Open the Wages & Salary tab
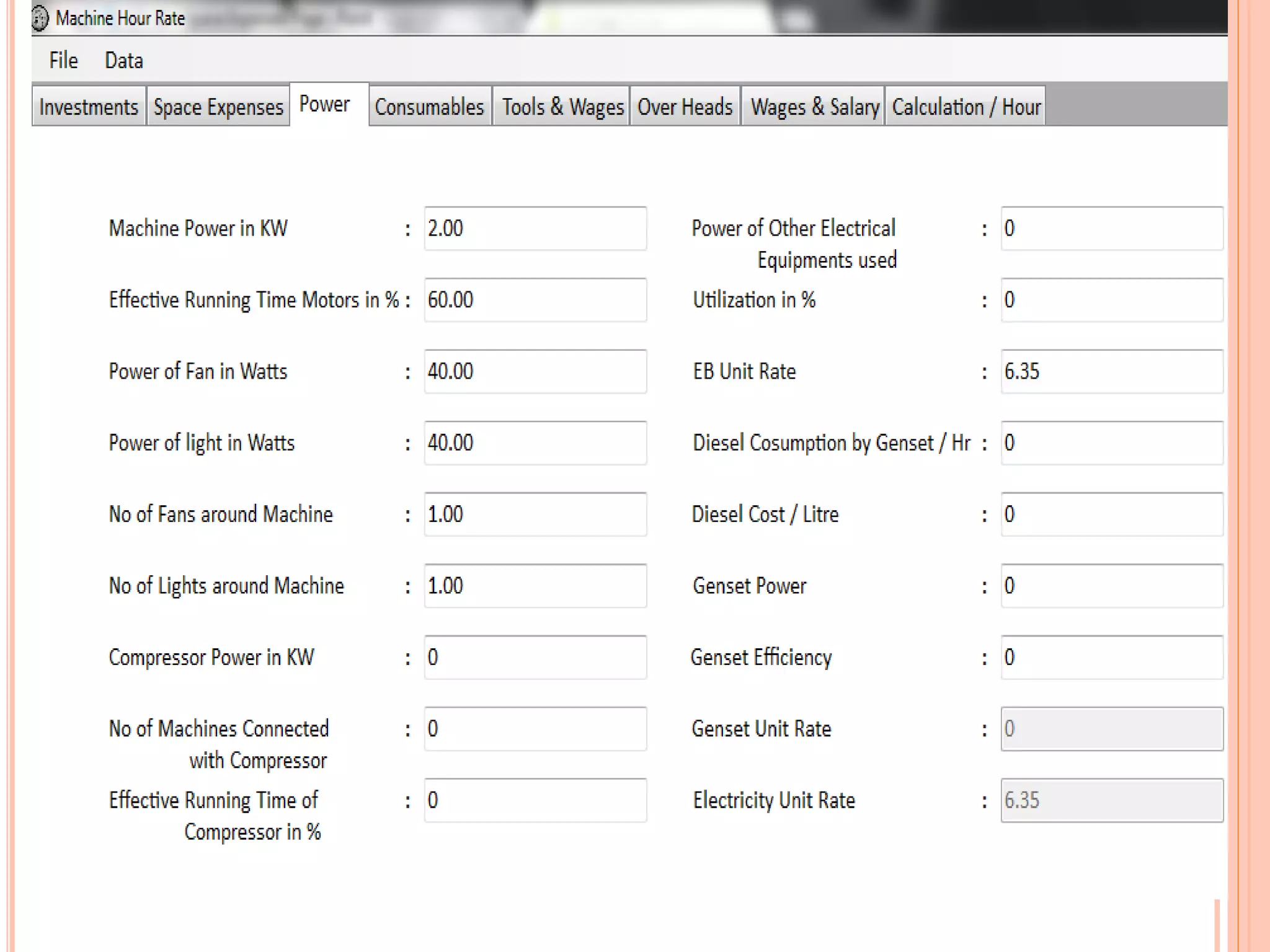The image size is (1270, 952). tap(814, 107)
